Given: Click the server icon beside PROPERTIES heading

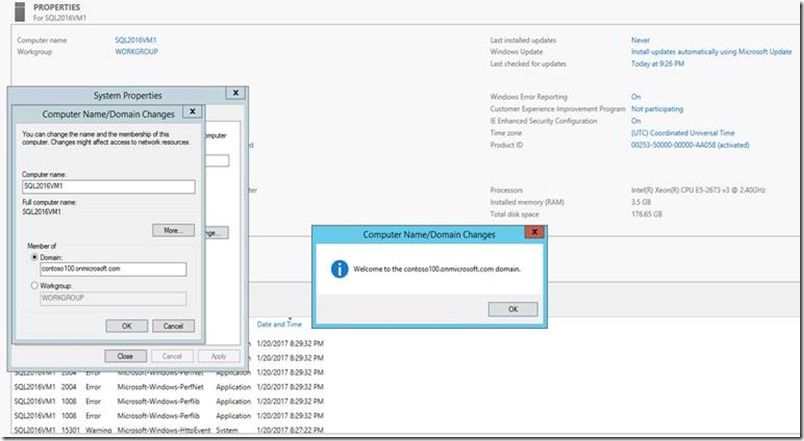Looking at the screenshot, I should pos(20,12).
